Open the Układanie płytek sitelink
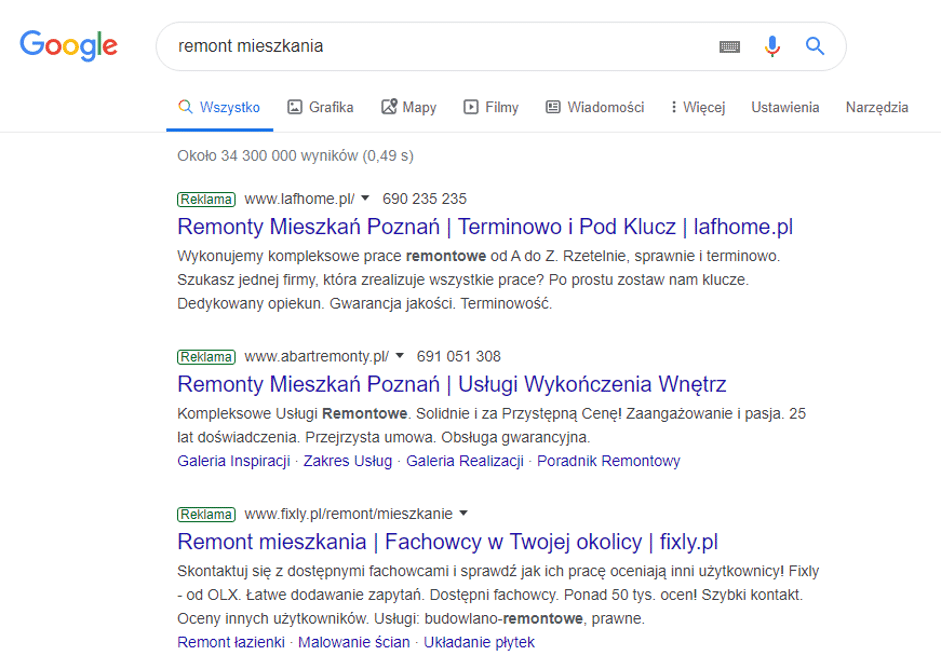The width and height of the screenshot is (941, 669). [x=479, y=642]
